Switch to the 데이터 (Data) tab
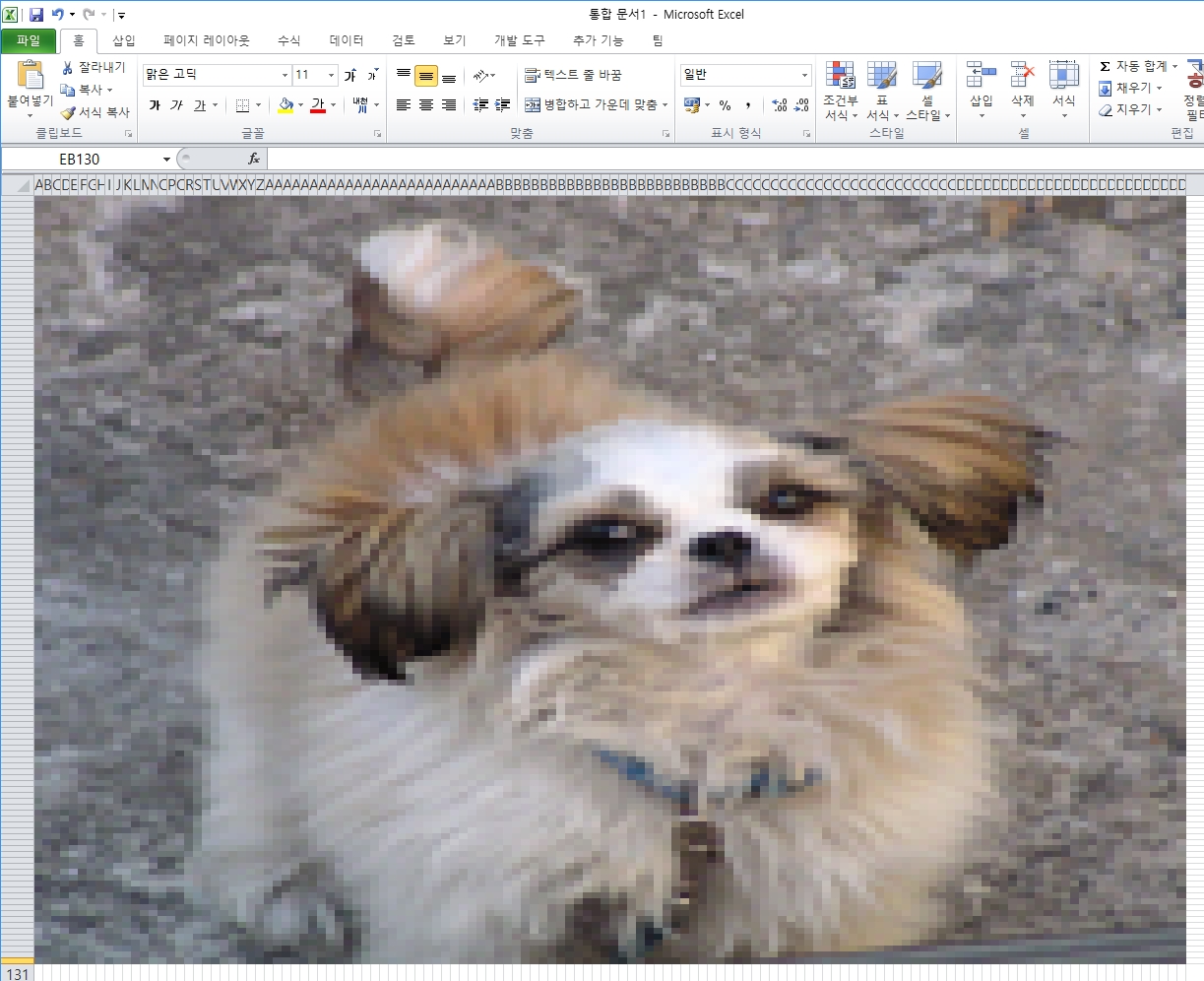Screen dimensions: 1204x981 (347, 40)
